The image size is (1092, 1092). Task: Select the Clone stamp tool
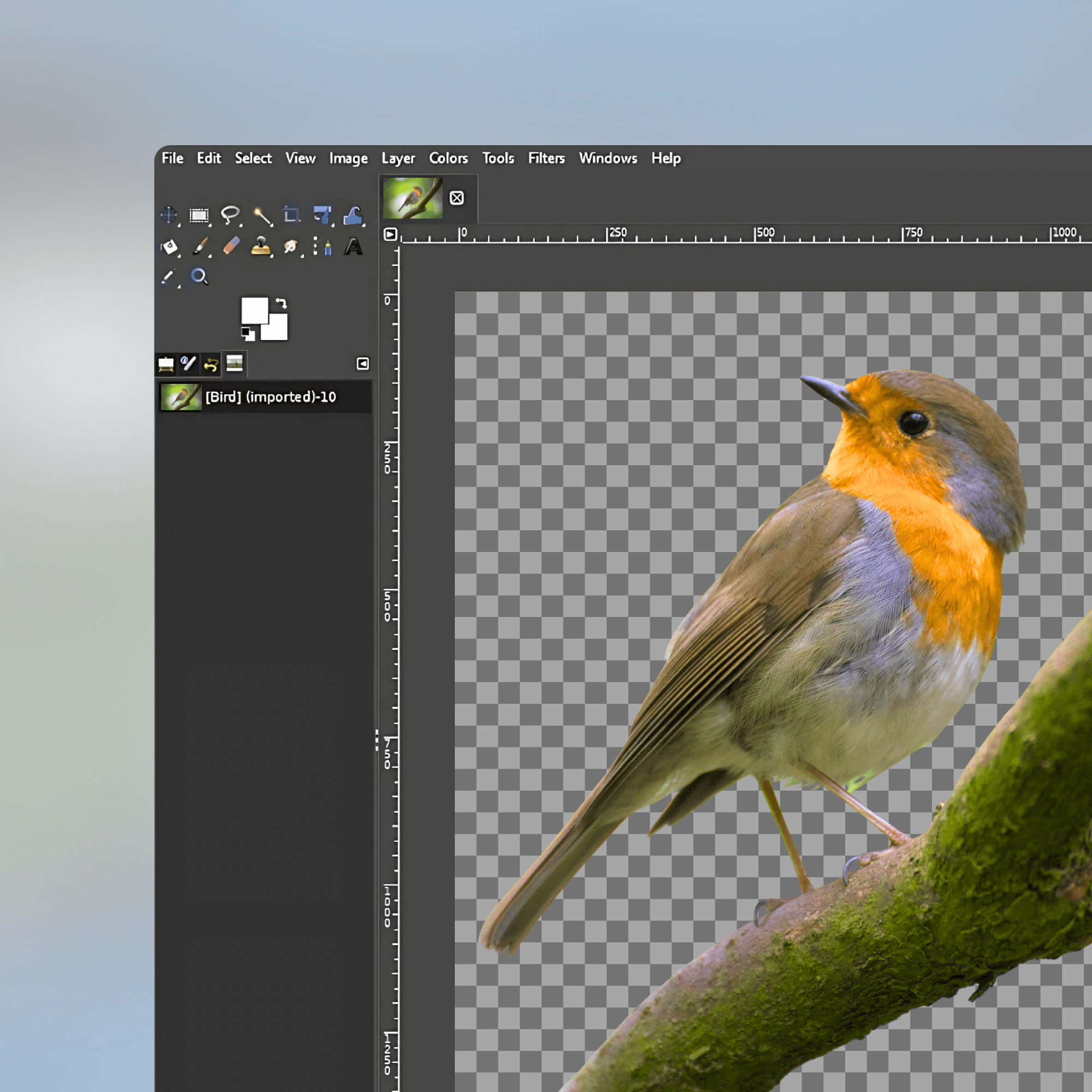tap(260, 246)
